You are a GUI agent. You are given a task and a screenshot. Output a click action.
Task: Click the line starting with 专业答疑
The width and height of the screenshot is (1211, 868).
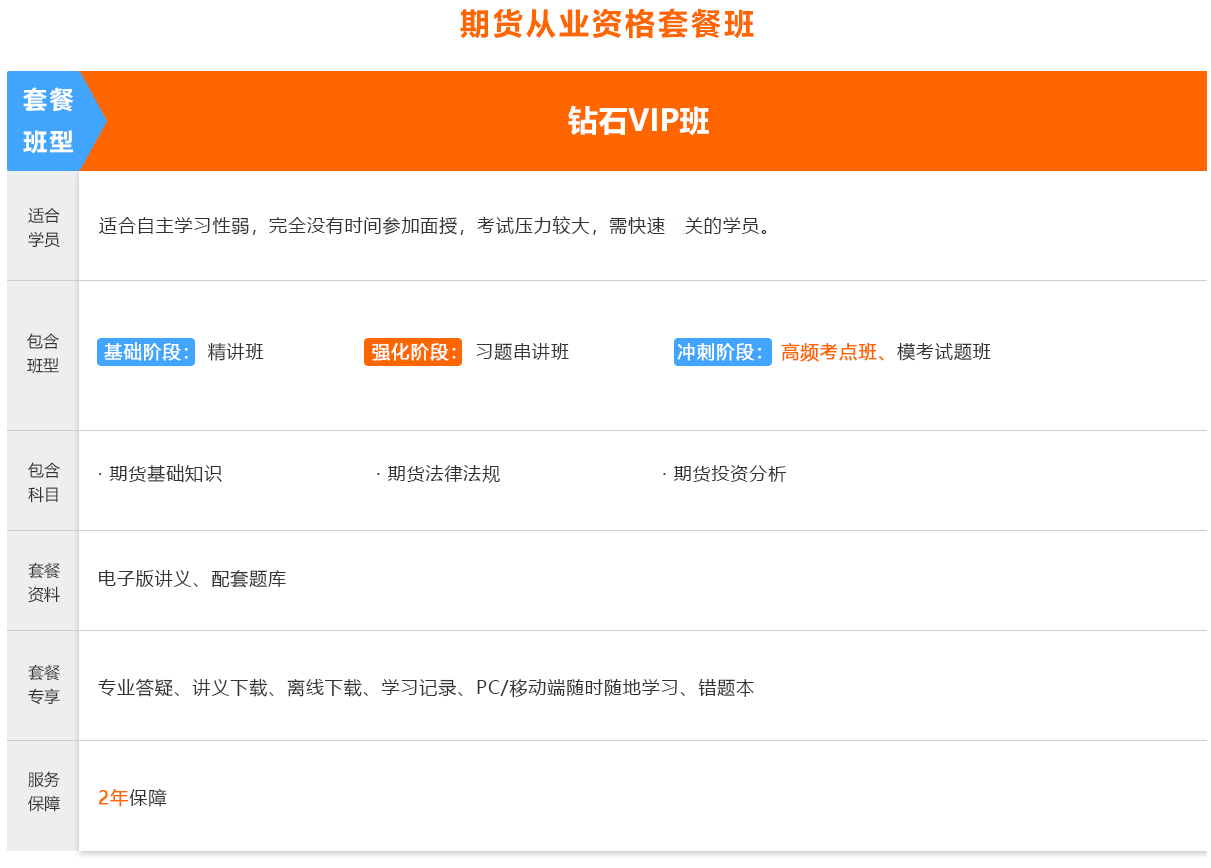click(426, 688)
